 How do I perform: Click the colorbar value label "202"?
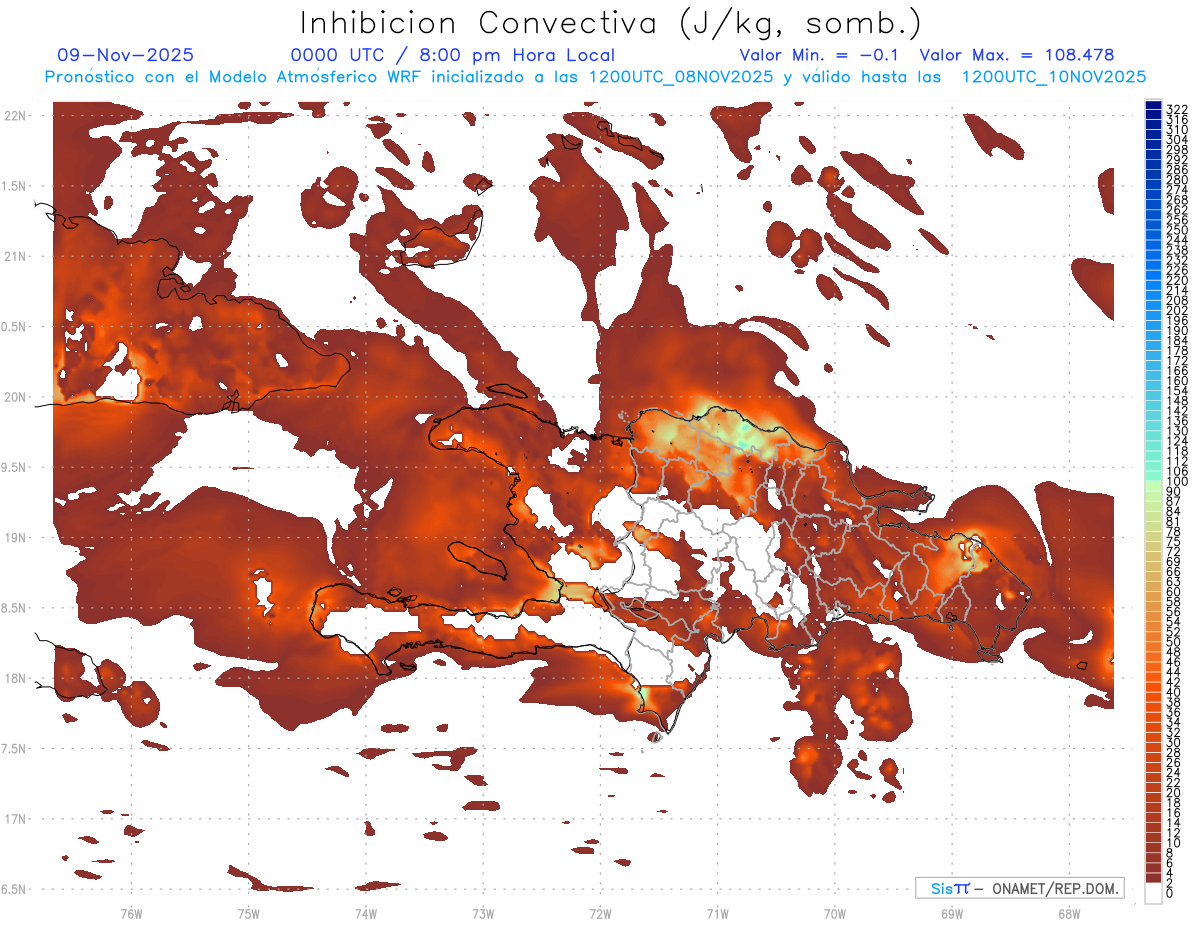(1177, 310)
